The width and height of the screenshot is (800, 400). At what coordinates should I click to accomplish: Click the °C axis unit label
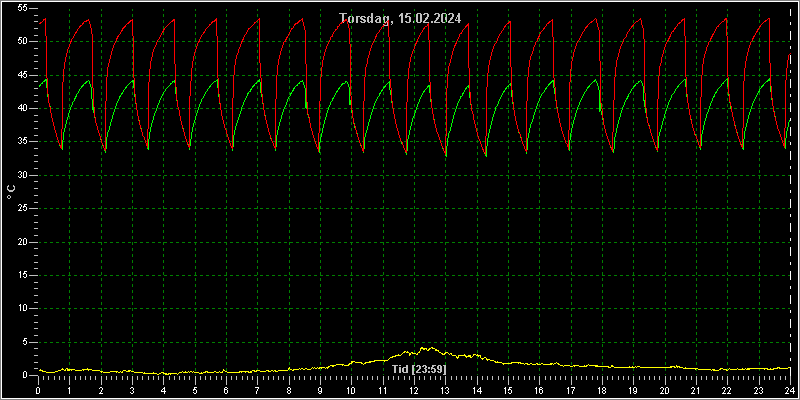pos(11,192)
